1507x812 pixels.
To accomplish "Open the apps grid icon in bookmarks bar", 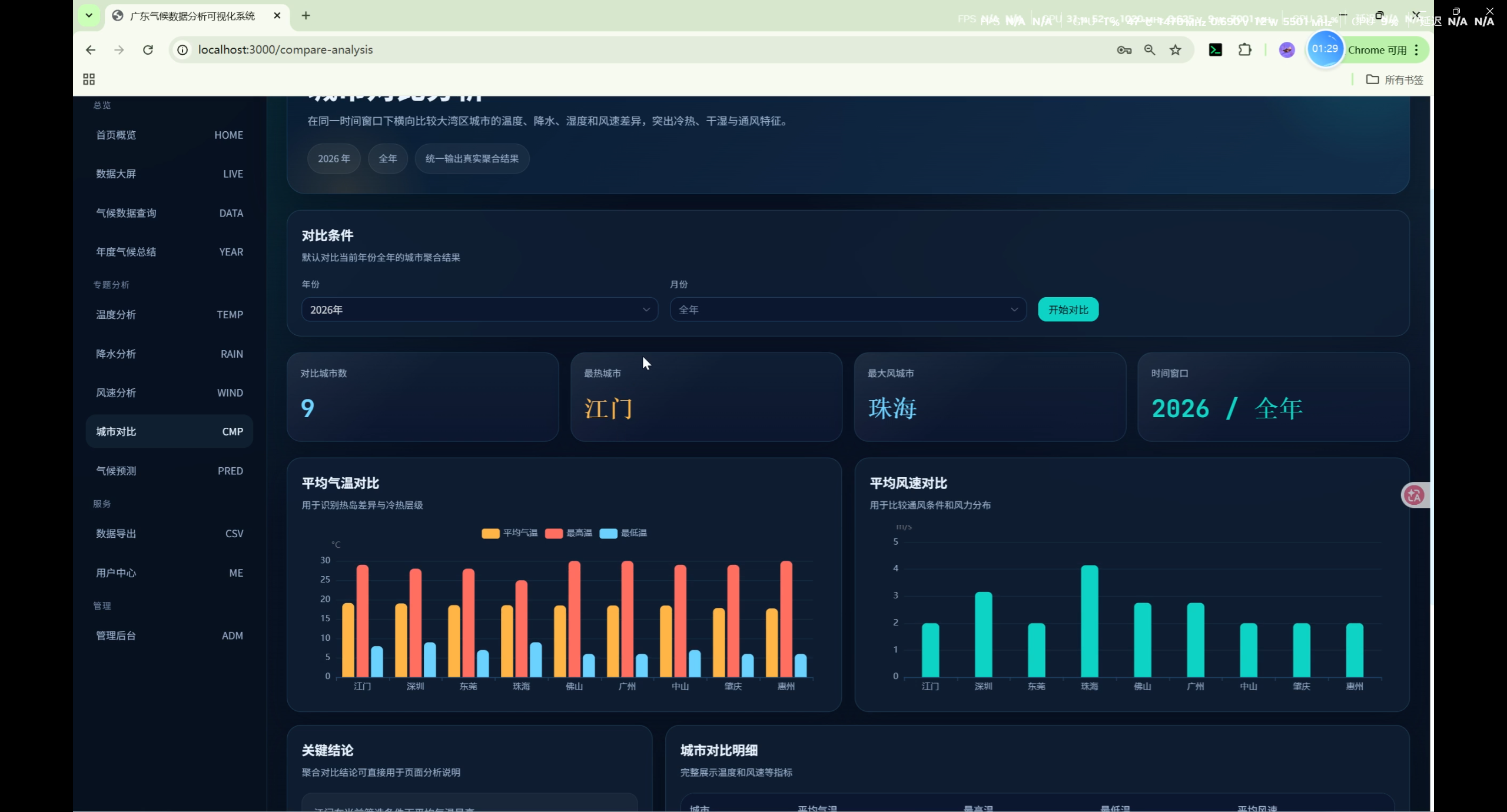I will click(x=89, y=79).
